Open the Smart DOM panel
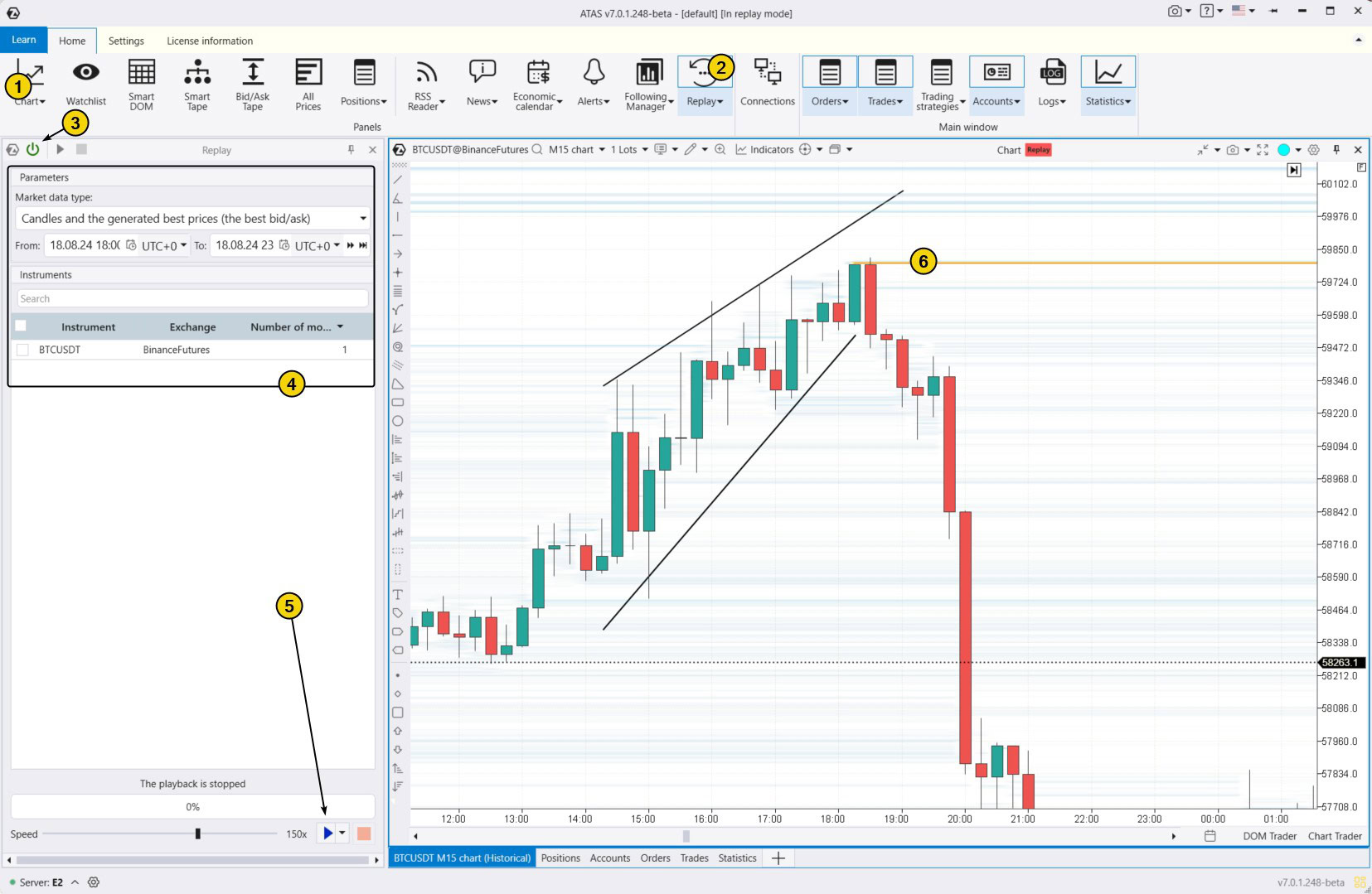Image resolution: width=1372 pixels, height=894 pixels. 141,83
